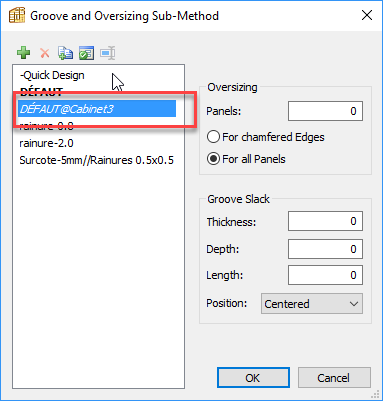Open the Position dropdown showing Centered
The height and width of the screenshot is (401, 383).
(312, 304)
